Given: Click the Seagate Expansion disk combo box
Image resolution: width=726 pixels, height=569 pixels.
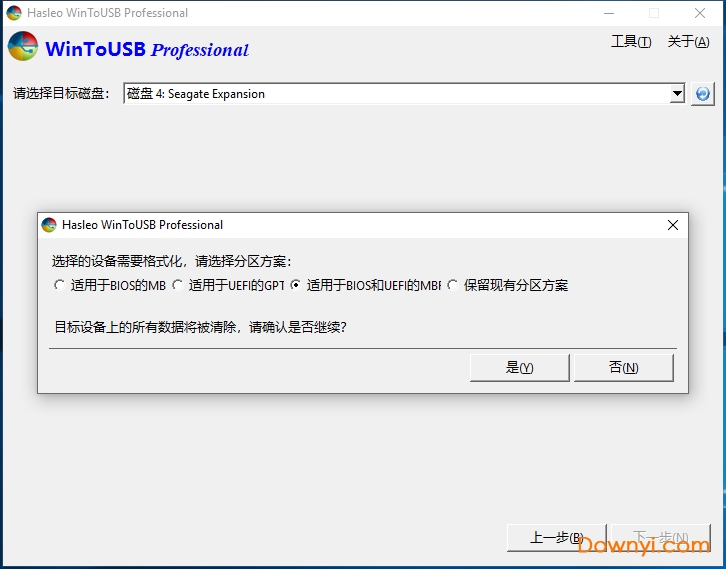Looking at the screenshot, I should [404, 94].
